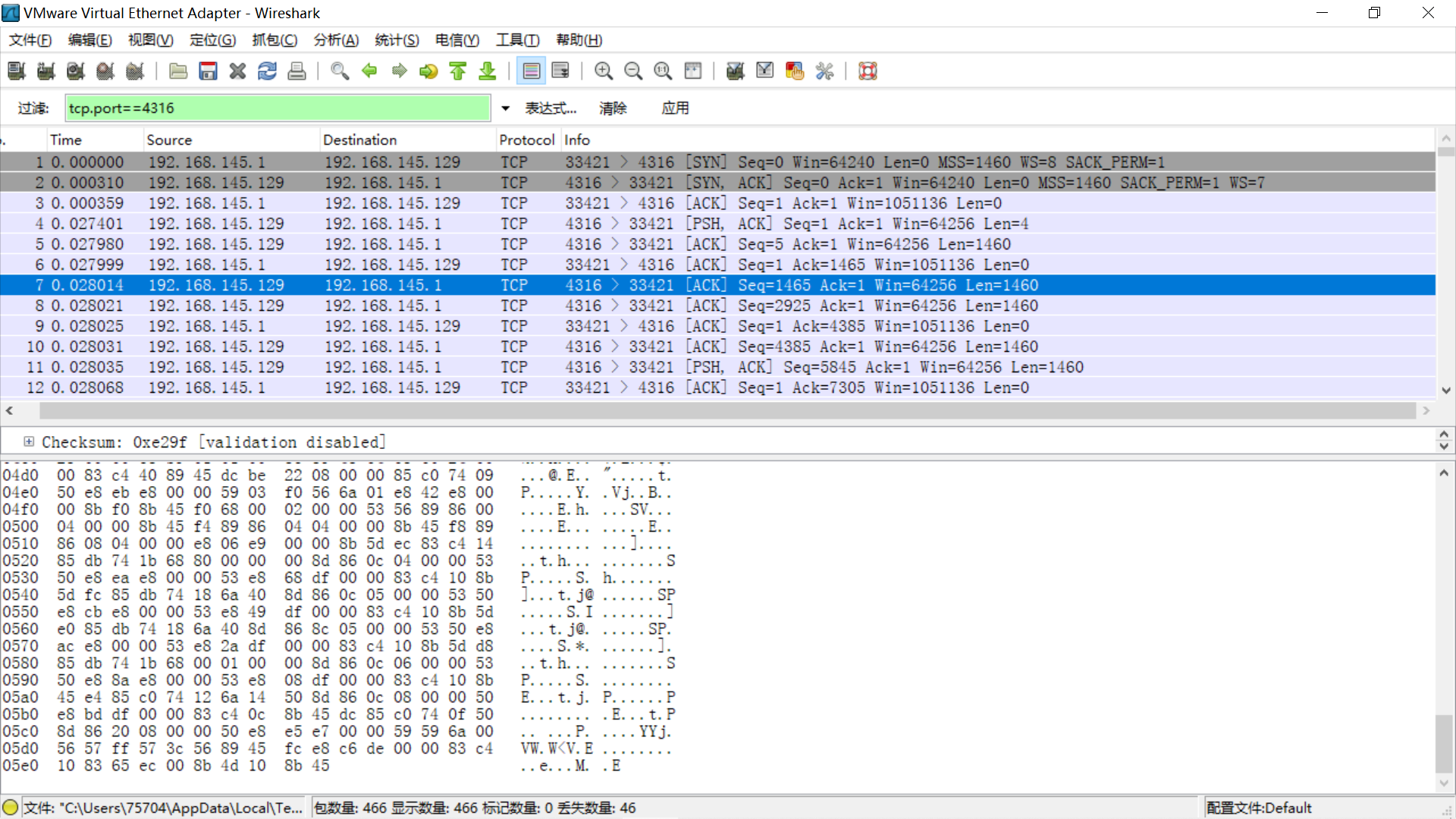
Task: Click the expert info status indicator
Action: [x=11, y=808]
